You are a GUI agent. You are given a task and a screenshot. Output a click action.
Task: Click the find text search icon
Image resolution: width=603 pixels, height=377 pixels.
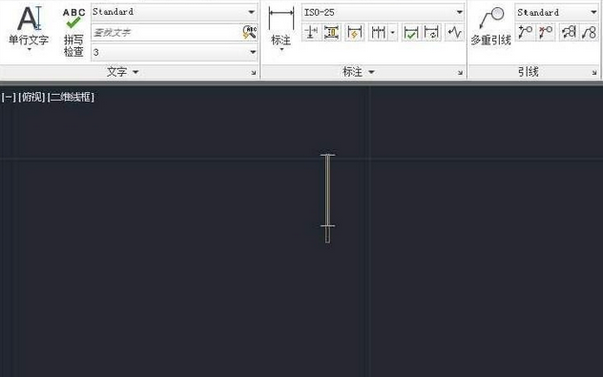pos(250,32)
